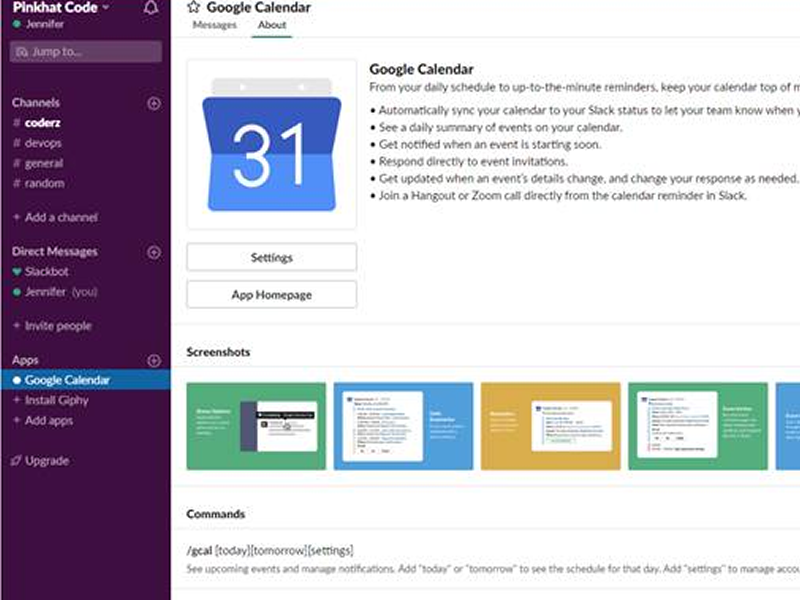Click the Jump to search field
Viewport: 800px width, 600px height.
[x=85, y=52]
